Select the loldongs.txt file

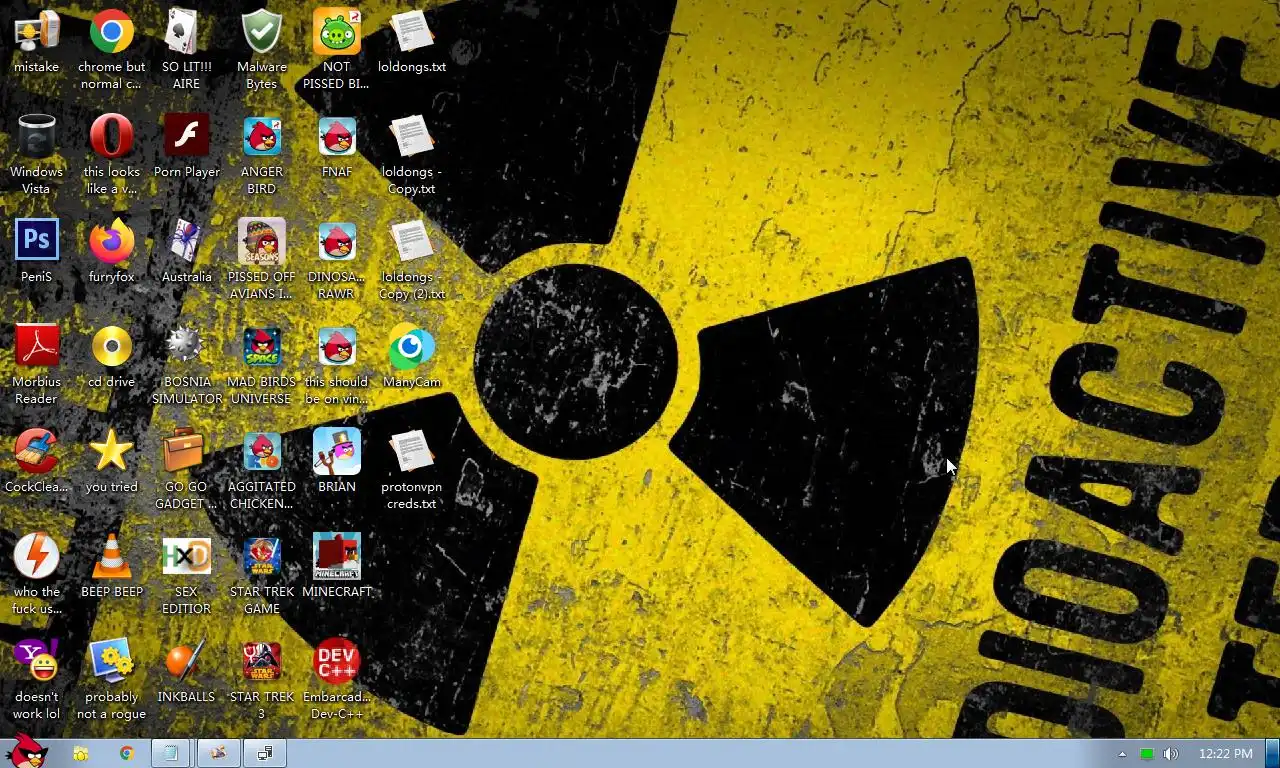411,42
